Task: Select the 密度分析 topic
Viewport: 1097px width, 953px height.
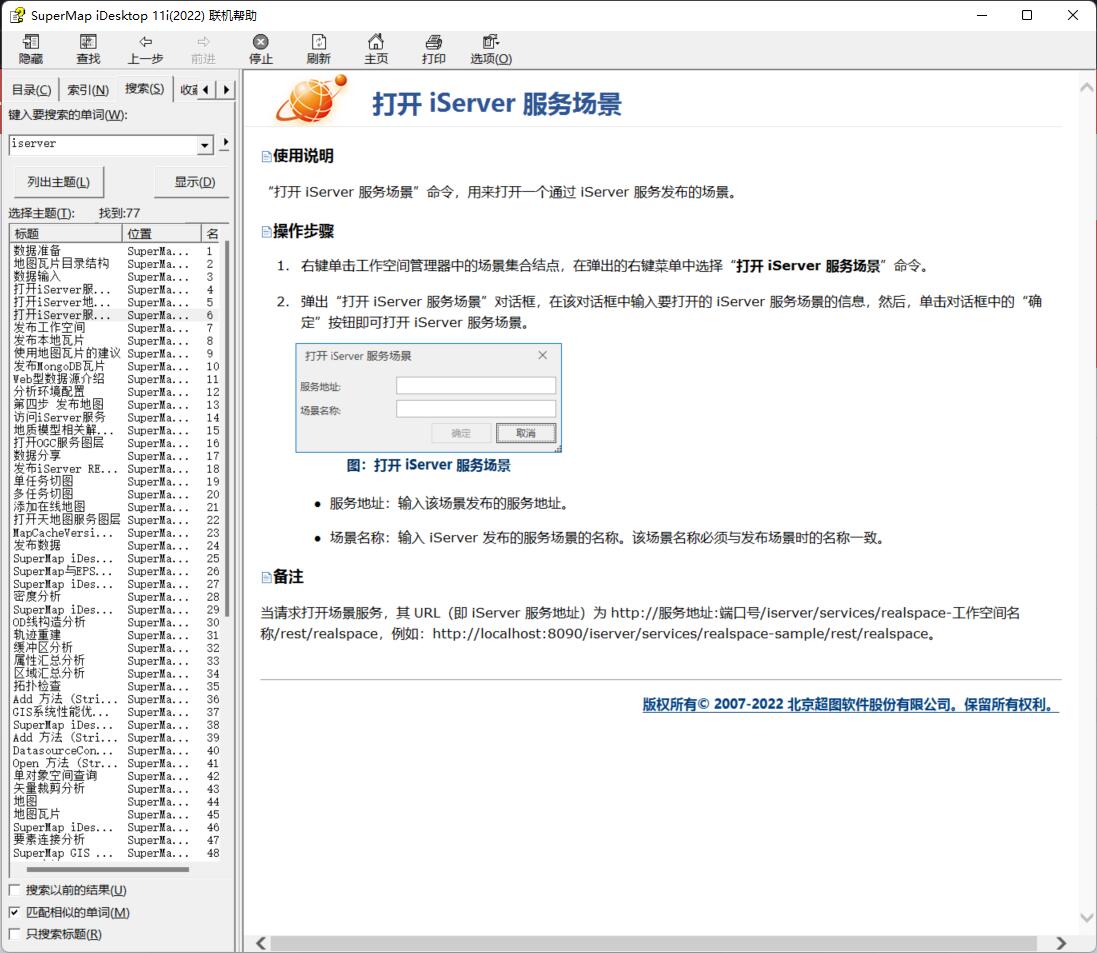Action: [37, 596]
